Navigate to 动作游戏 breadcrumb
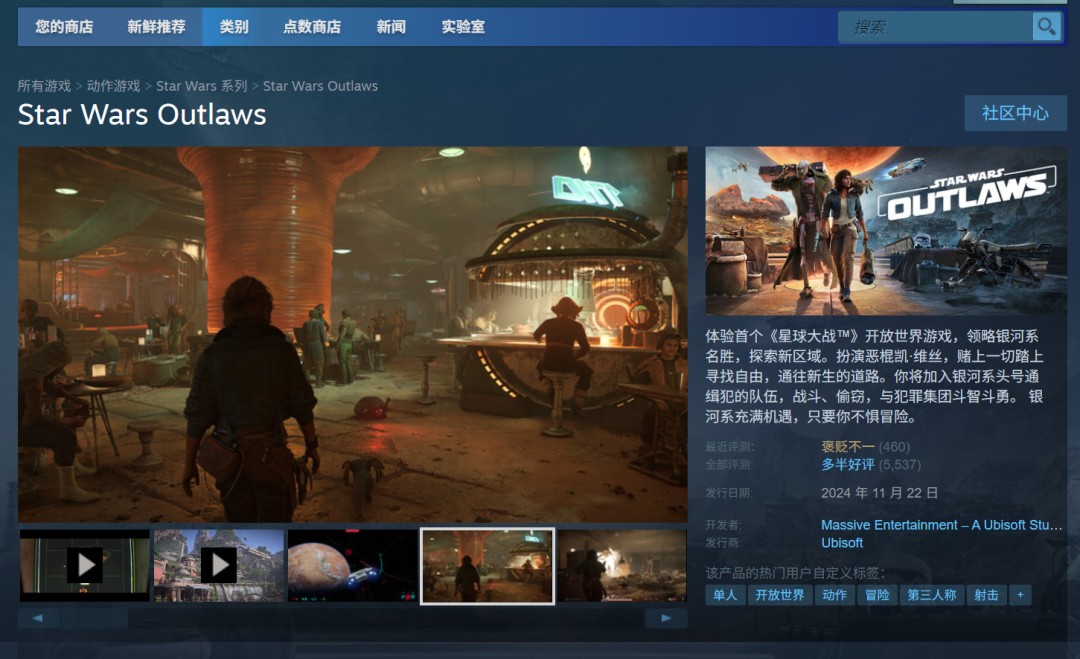 point(113,86)
